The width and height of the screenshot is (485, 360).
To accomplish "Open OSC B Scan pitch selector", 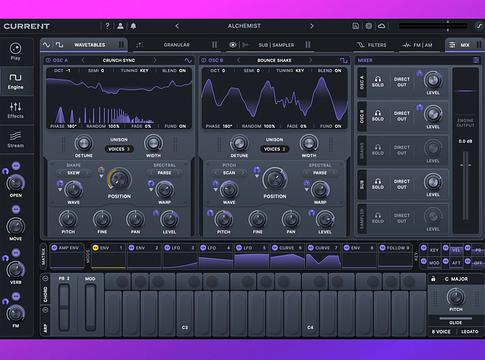I will pos(229,173).
